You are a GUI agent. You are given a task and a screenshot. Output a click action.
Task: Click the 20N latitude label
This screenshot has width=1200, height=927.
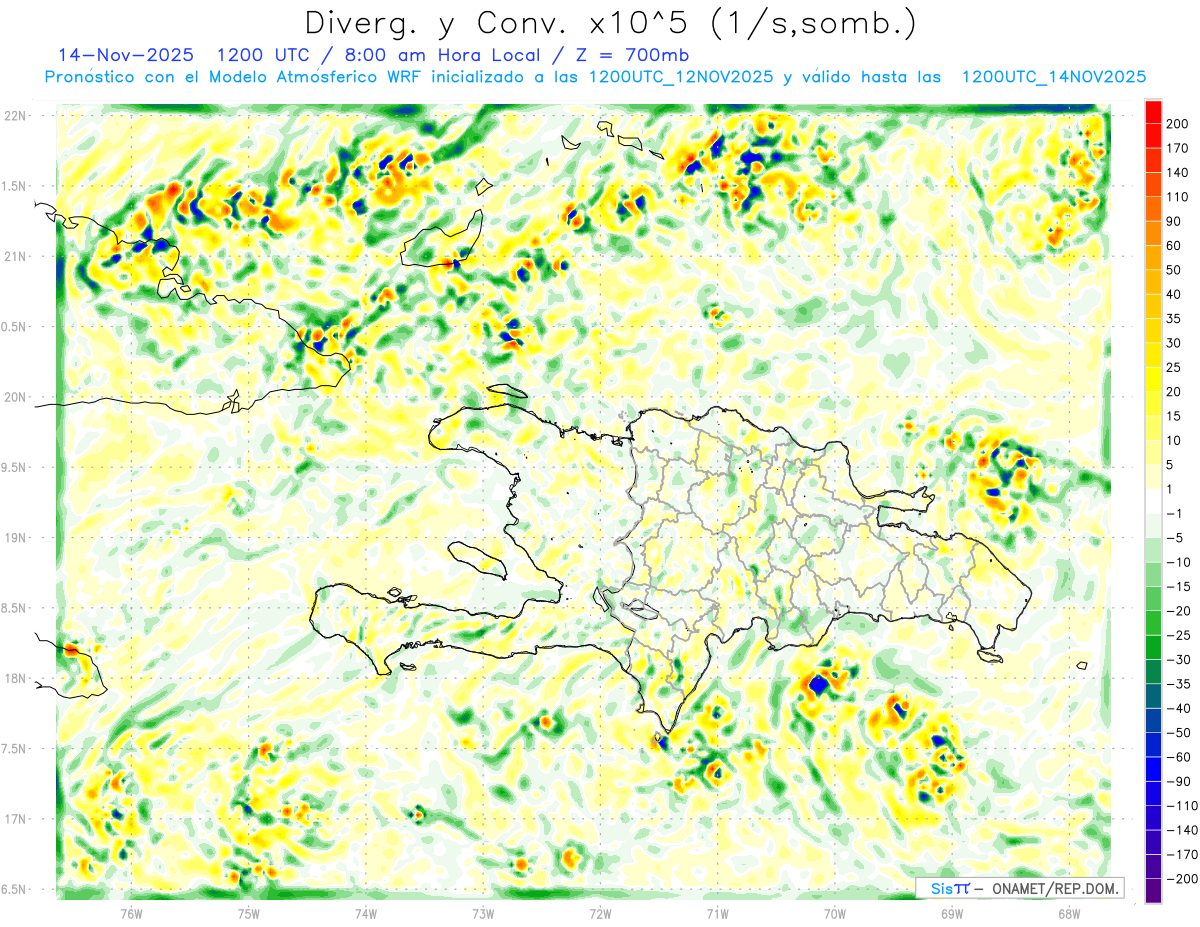(14, 397)
